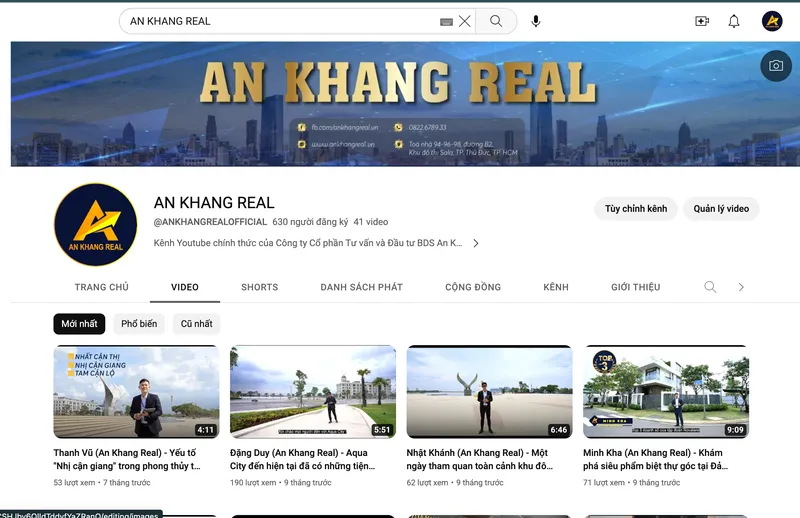The height and width of the screenshot is (518, 800).
Task: Open the Create video icon
Action: [702, 21]
